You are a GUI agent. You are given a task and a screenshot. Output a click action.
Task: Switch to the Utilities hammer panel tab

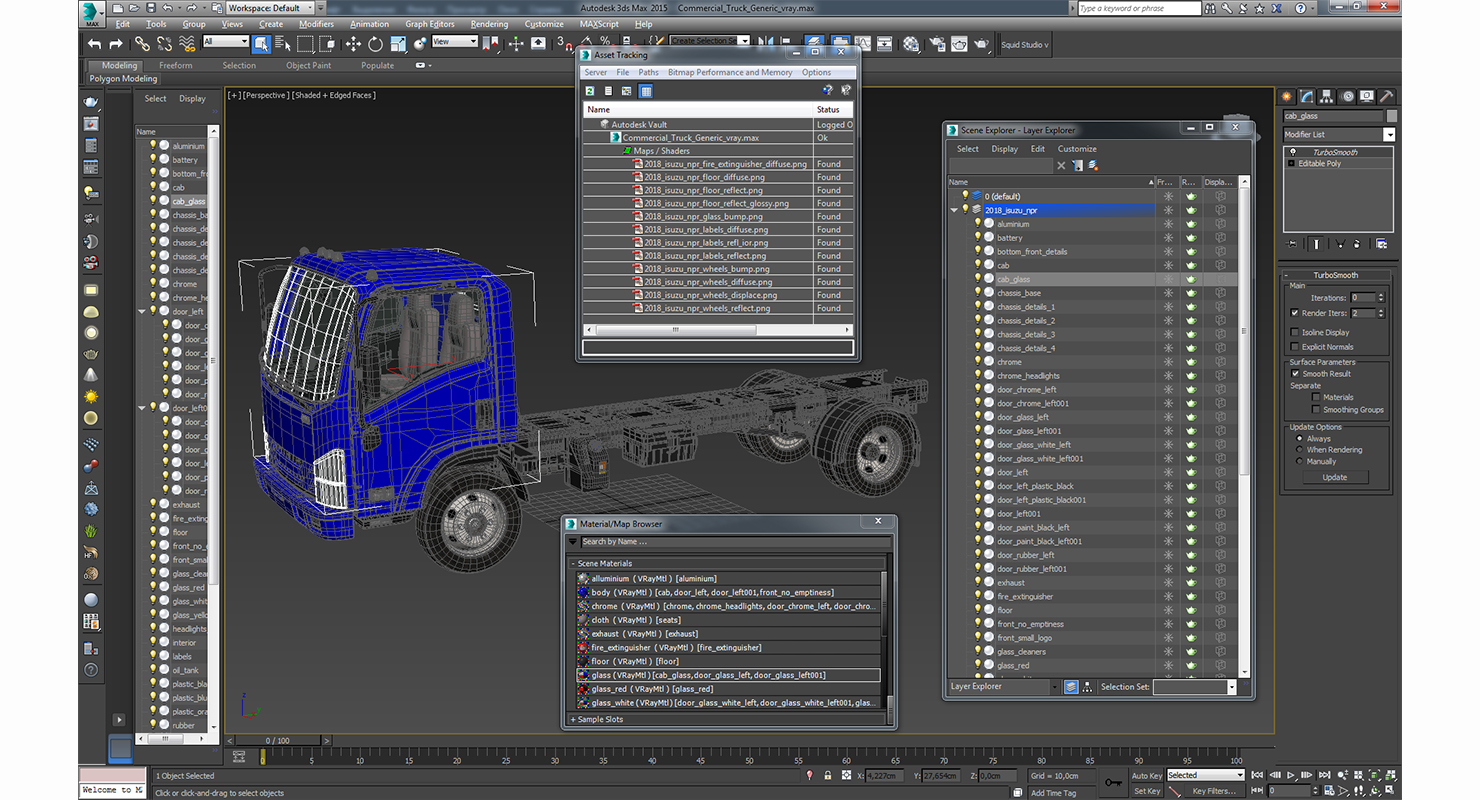[1386, 97]
